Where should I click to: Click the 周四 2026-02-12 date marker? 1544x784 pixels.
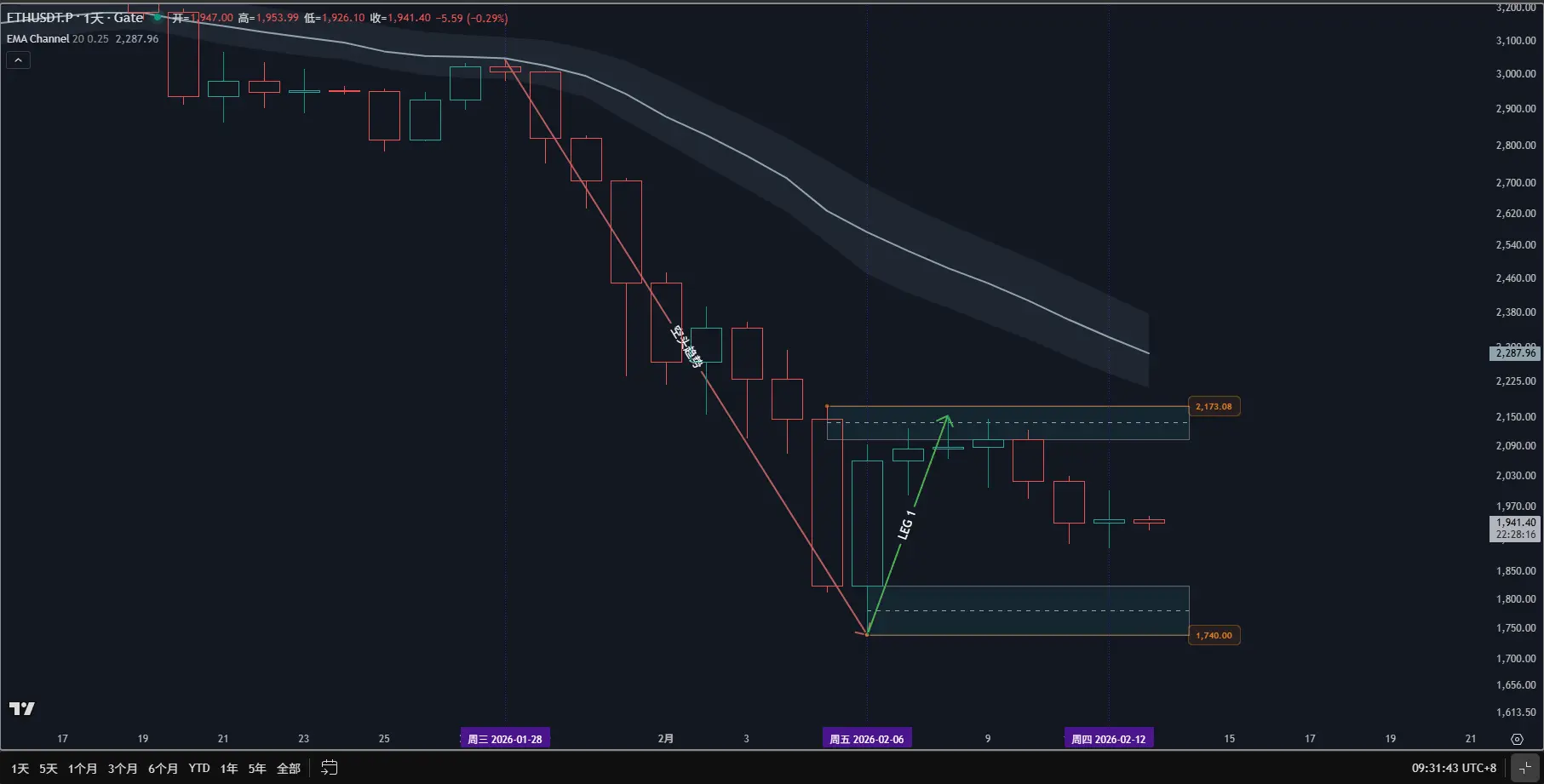pyautogui.click(x=1109, y=739)
